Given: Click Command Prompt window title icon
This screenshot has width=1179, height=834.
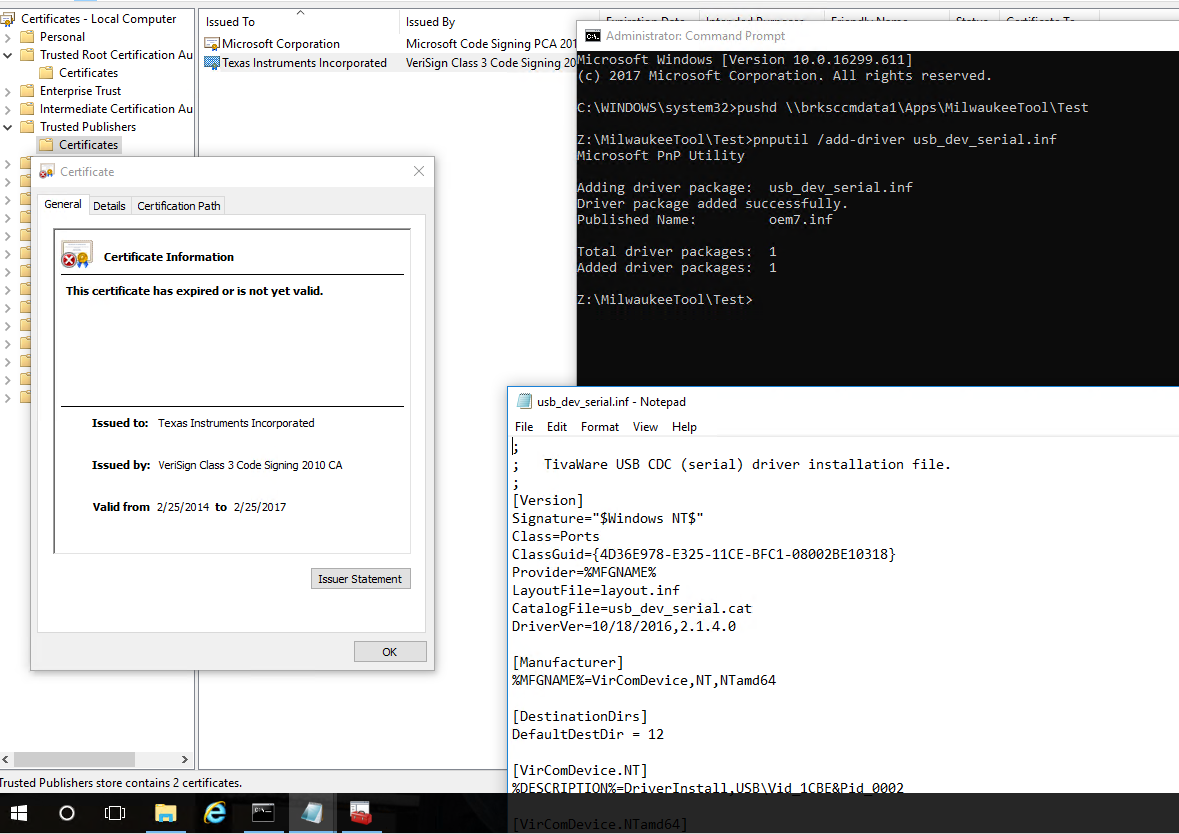Looking at the screenshot, I should [x=593, y=36].
